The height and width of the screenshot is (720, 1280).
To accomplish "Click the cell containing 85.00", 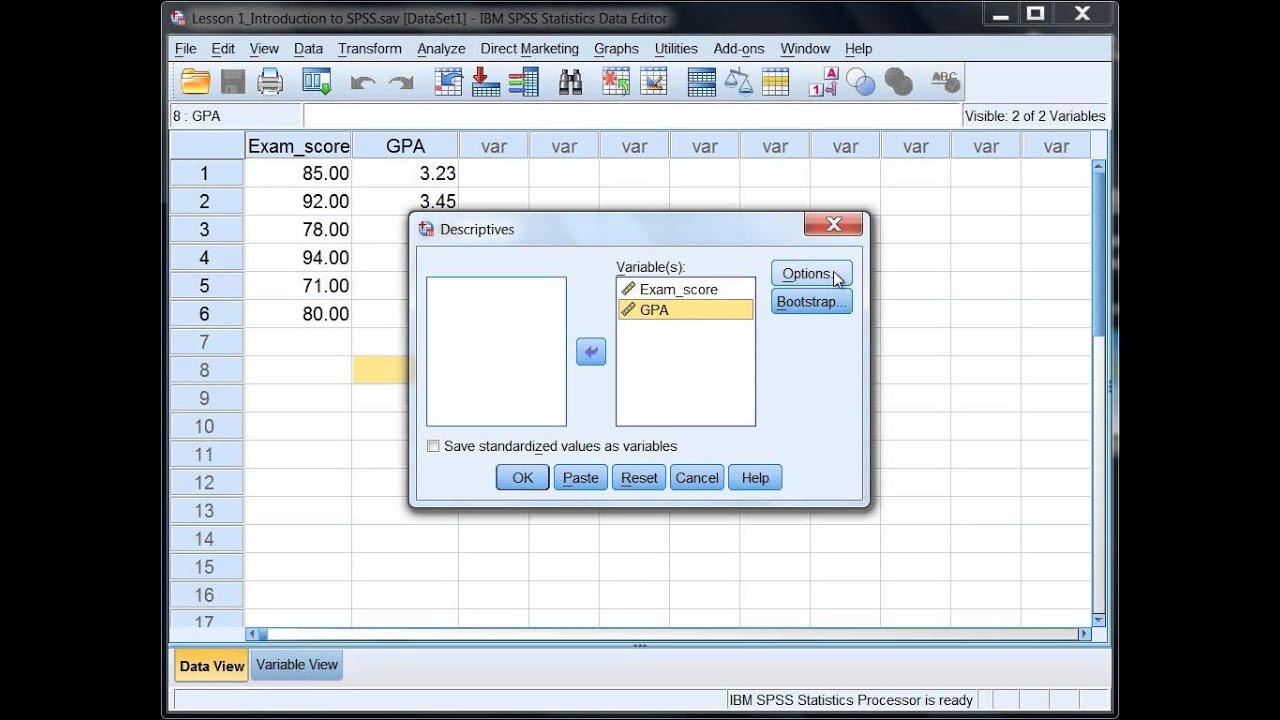I will (x=298, y=173).
